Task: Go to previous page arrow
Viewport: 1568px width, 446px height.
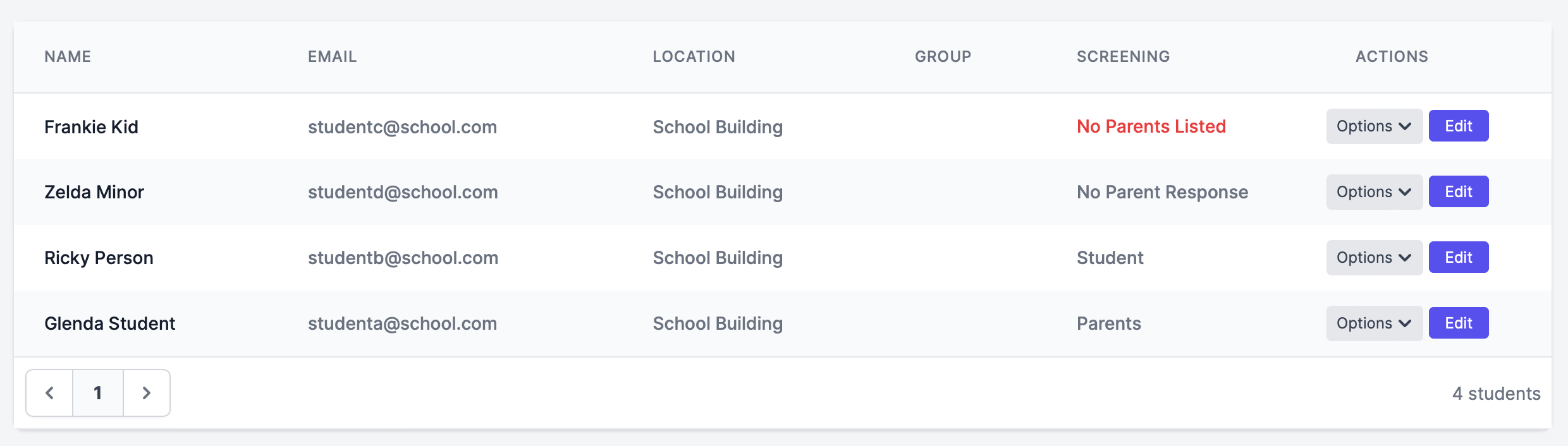Action: pos(49,393)
